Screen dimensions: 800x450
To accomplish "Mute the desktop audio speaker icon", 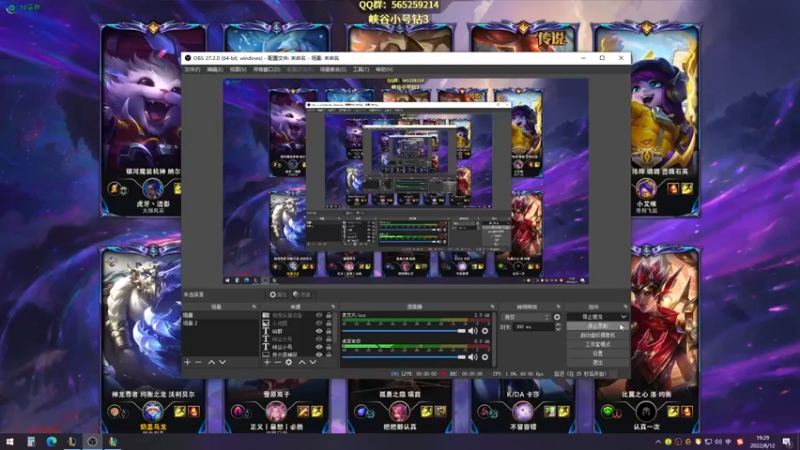I will pos(473,357).
